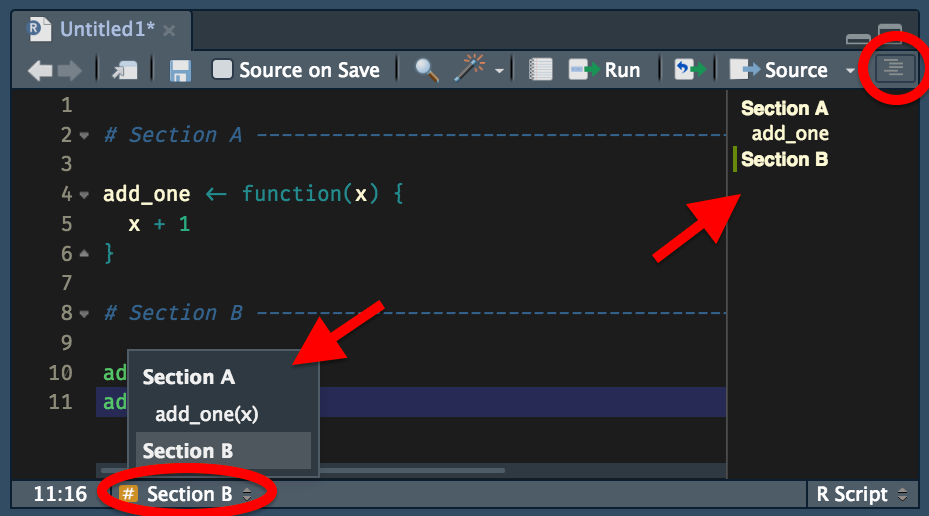This screenshot has width=929, height=516.
Task: Click fold end marker on line 6
Action: click(84, 254)
